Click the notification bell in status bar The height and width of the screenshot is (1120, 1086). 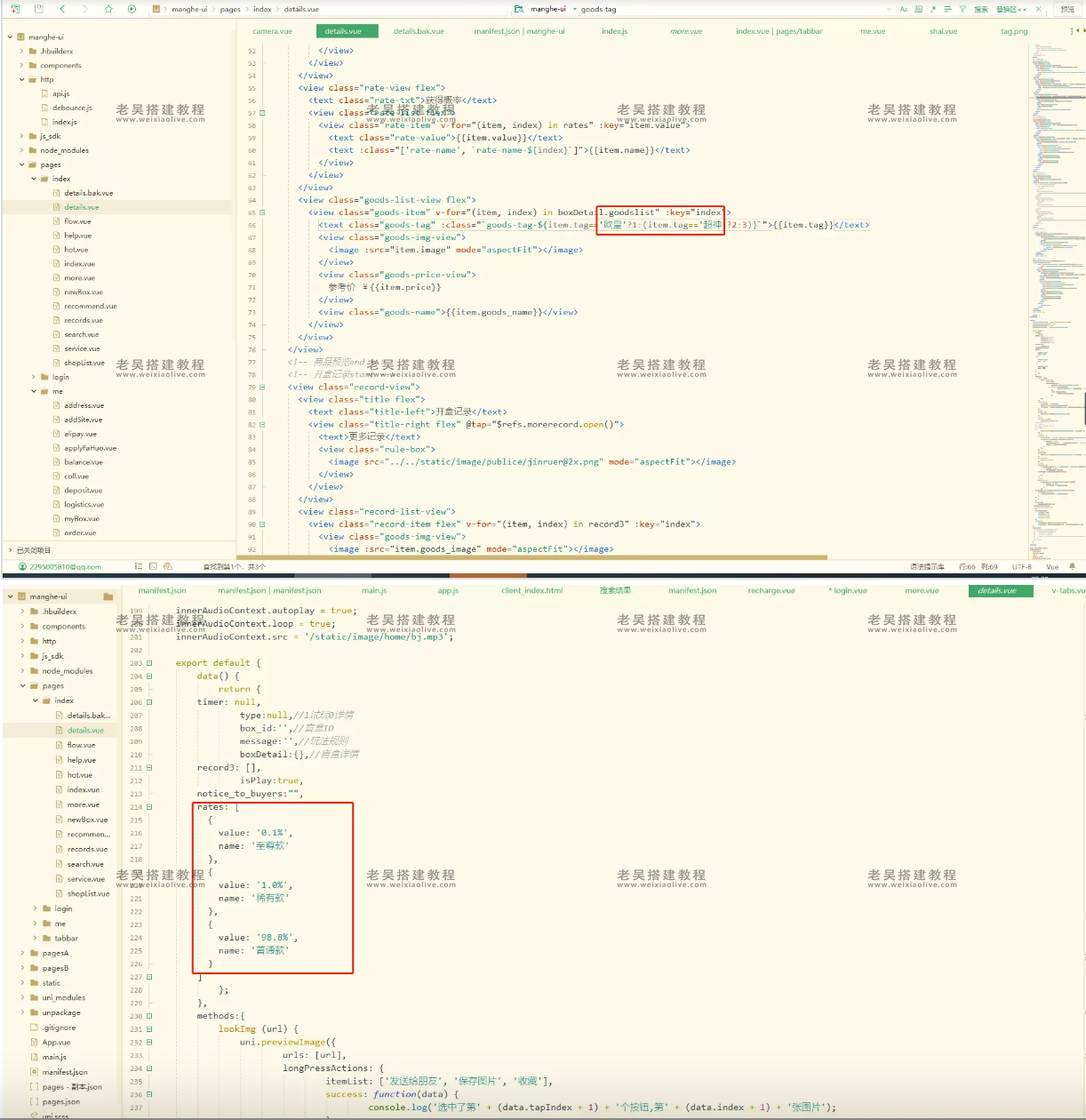(1072, 566)
